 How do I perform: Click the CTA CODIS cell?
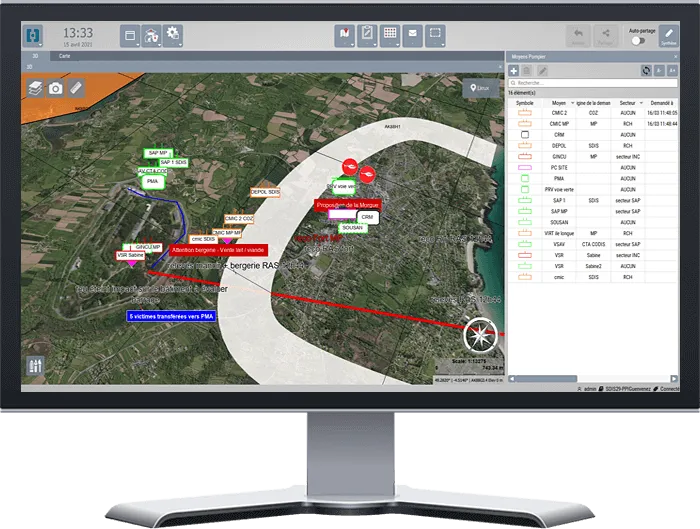pos(593,244)
